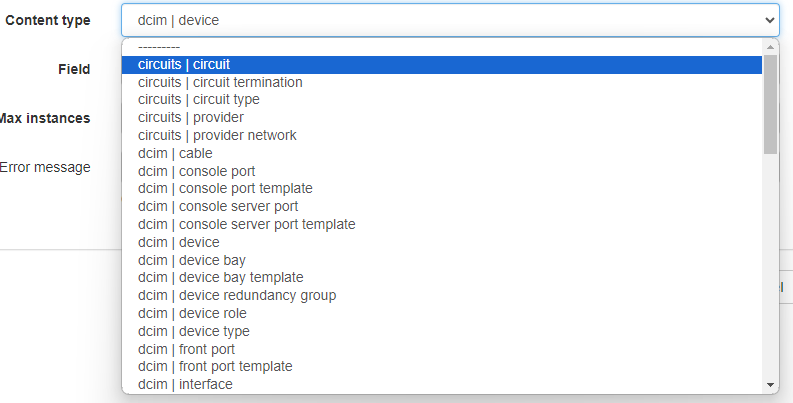The image size is (793, 403).
Task: Click the Content type dropdown chevron arrow
Action: 768,20
